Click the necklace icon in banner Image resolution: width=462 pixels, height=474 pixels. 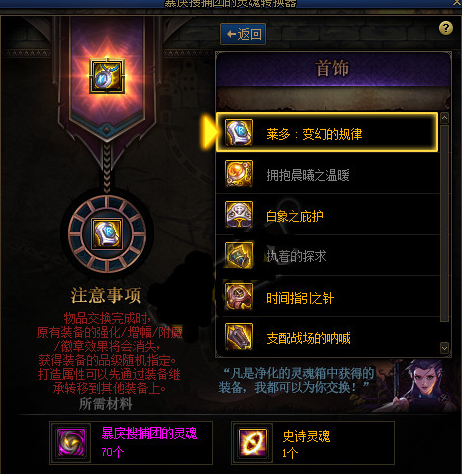pyautogui.click(x=107, y=76)
